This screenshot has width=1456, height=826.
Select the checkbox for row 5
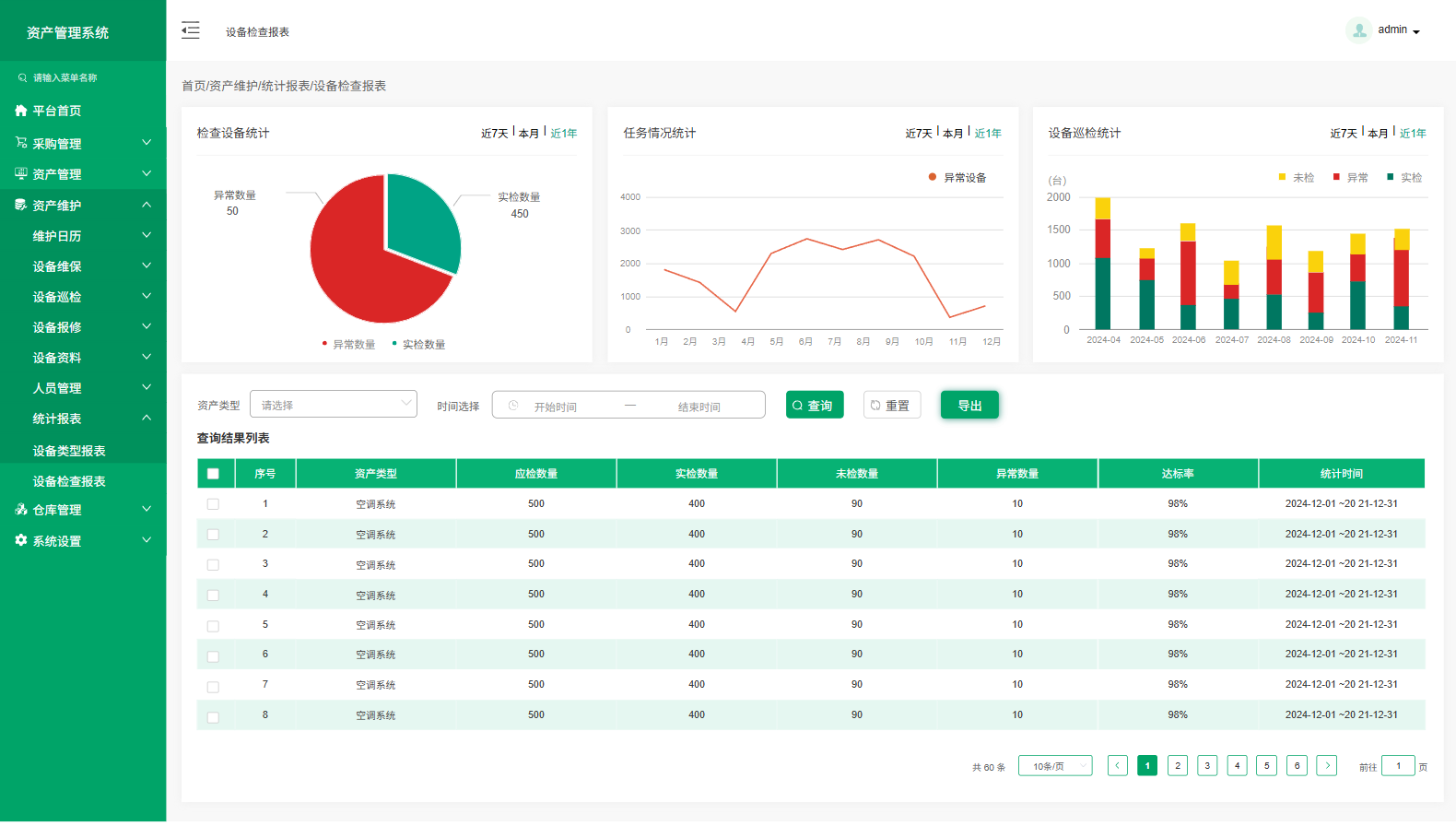click(213, 626)
